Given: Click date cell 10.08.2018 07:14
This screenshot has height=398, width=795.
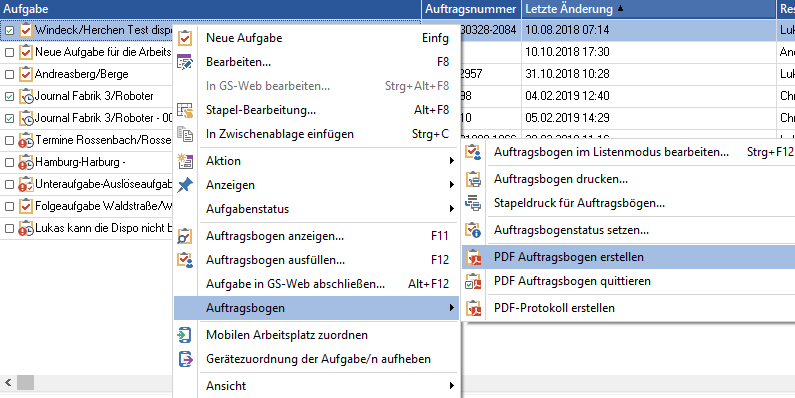Looking at the screenshot, I should 648,30.
